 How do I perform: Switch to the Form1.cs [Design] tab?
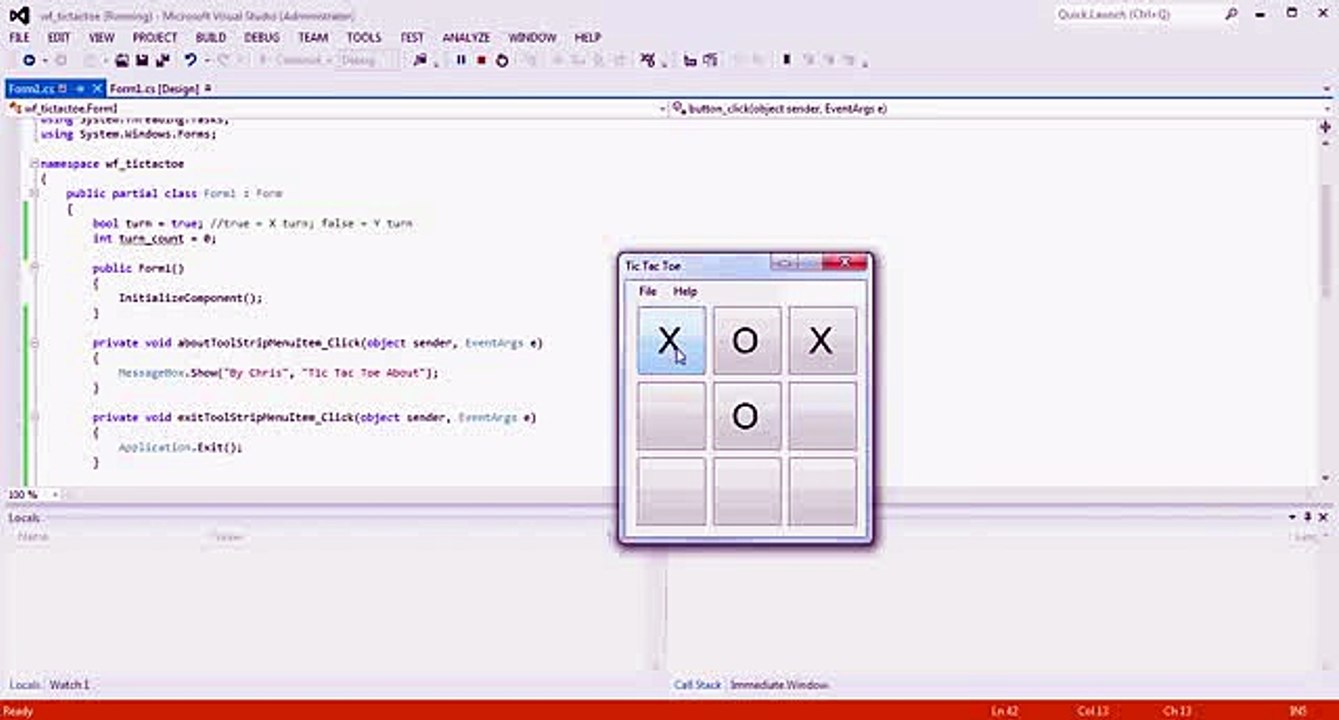pos(155,89)
